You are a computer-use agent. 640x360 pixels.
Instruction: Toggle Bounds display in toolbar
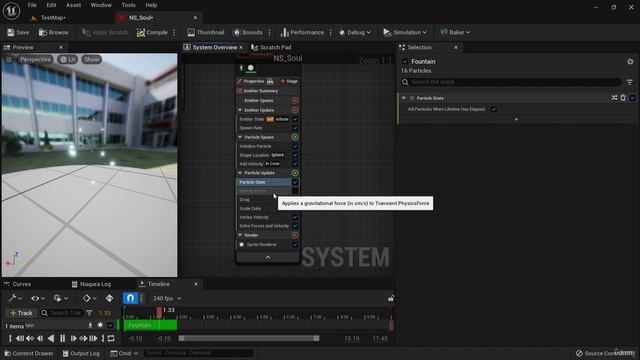[248, 32]
